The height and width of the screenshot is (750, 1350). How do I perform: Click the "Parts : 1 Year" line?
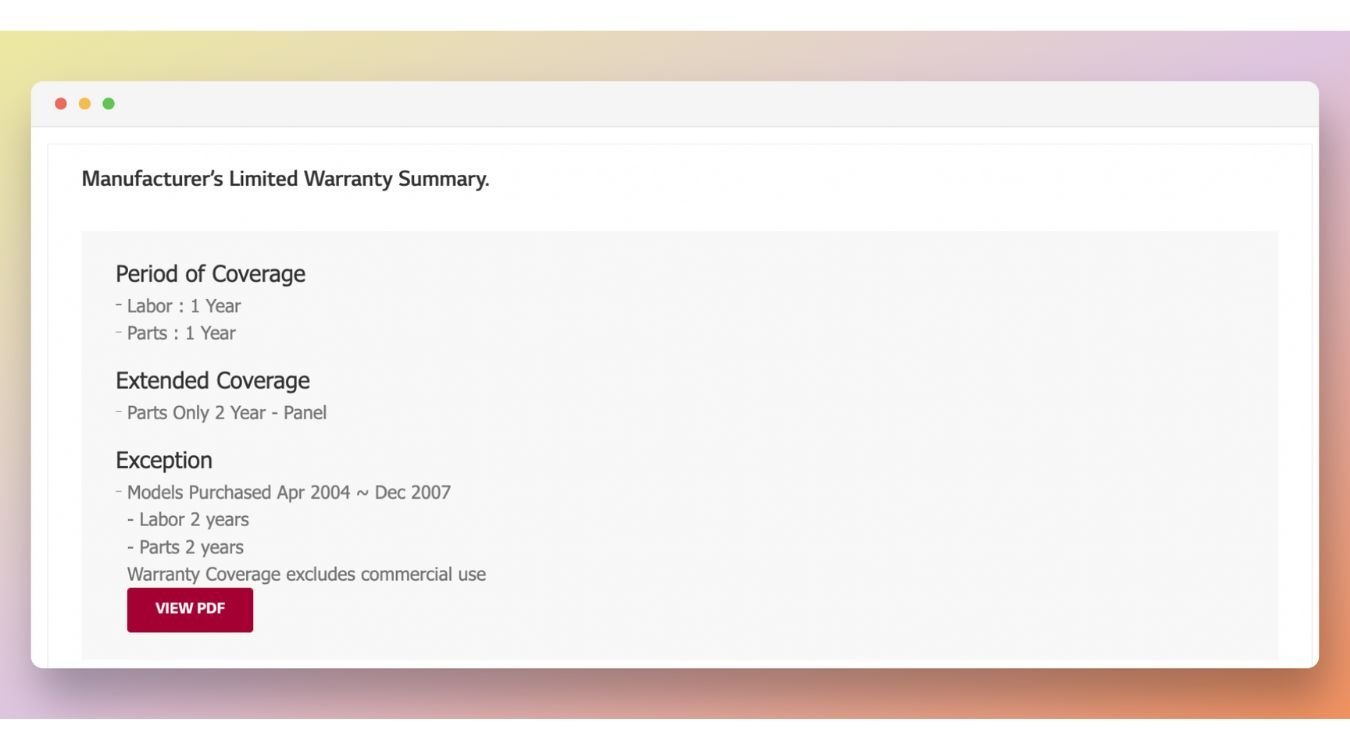tap(181, 333)
